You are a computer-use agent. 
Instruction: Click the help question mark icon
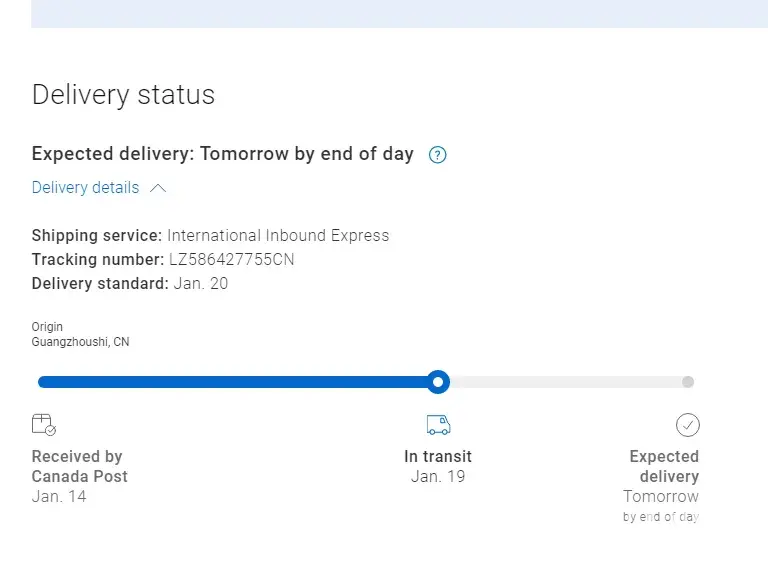tap(437, 155)
